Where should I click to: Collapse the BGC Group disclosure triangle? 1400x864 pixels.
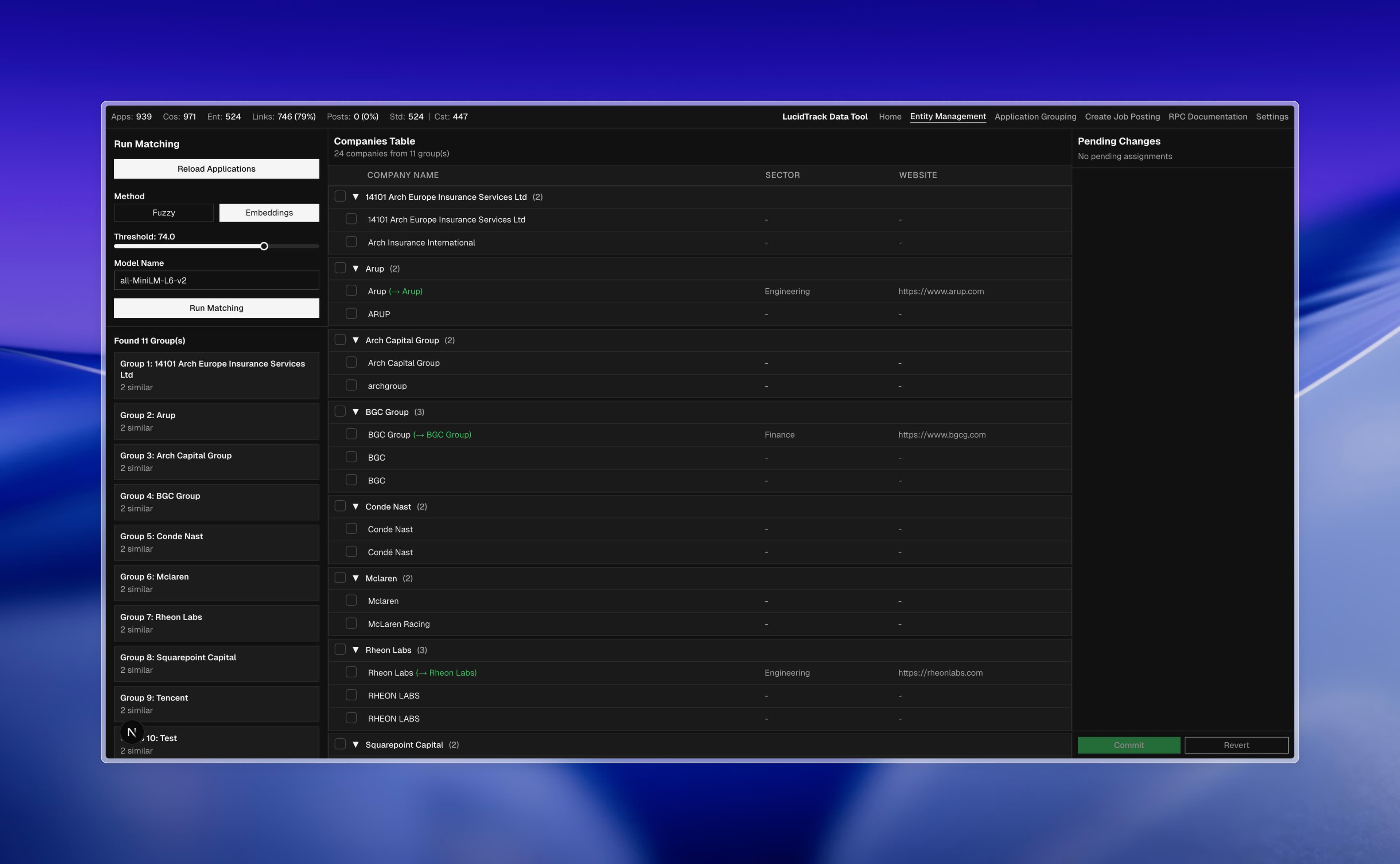point(355,412)
